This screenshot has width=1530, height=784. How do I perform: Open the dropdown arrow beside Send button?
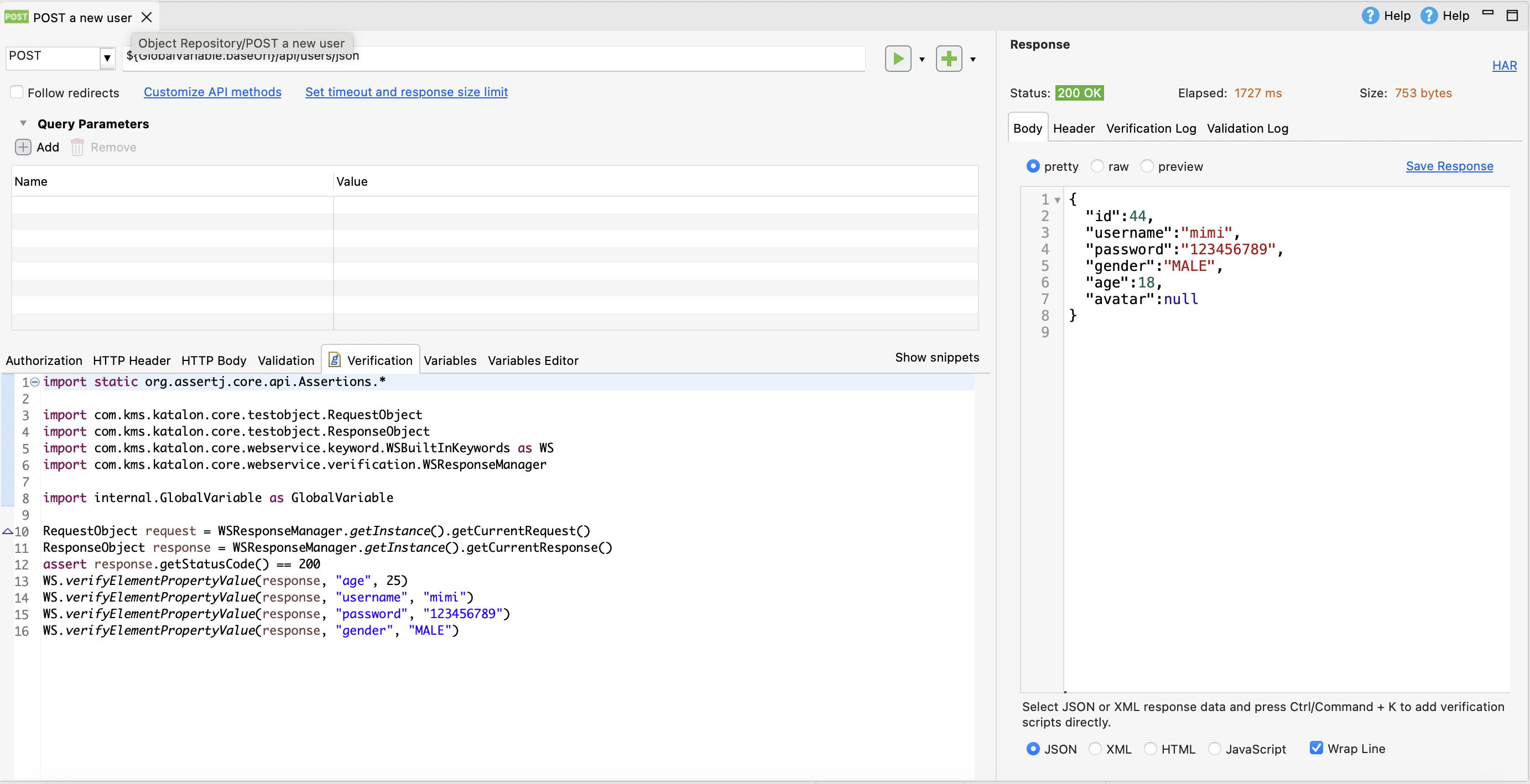pyautogui.click(x=922, y=59)
